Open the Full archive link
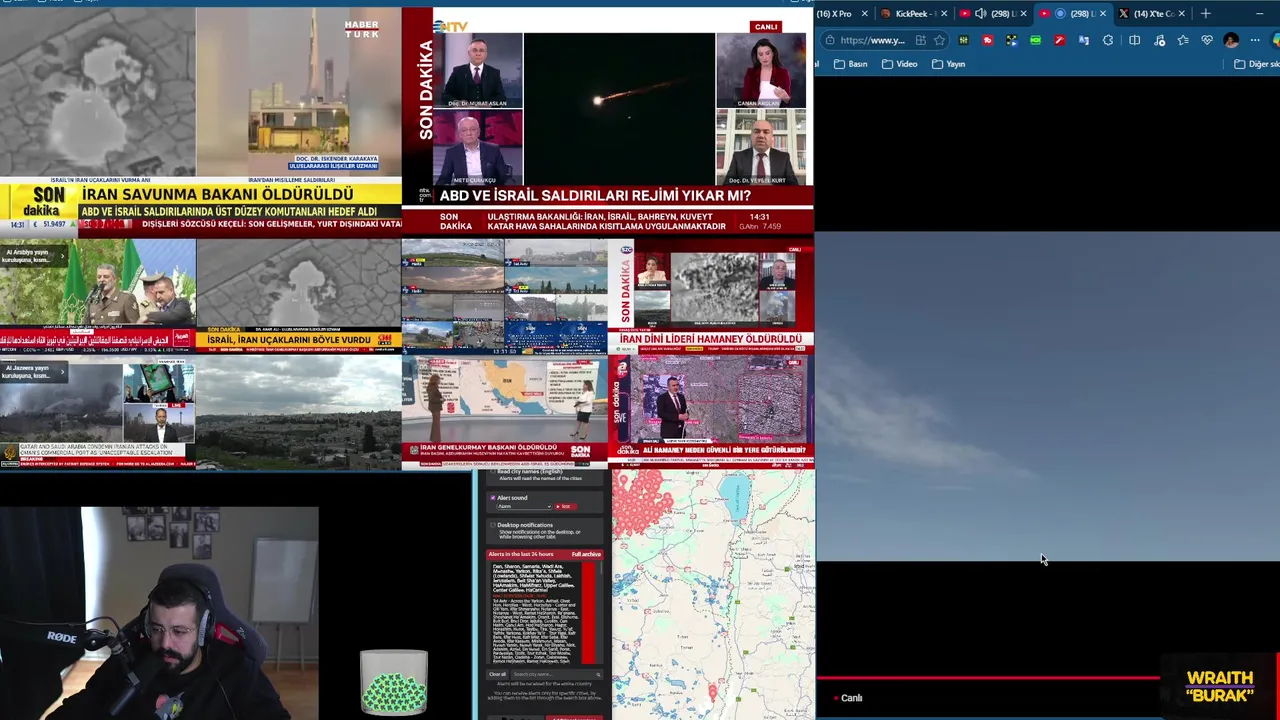 (x=586, y=554)
